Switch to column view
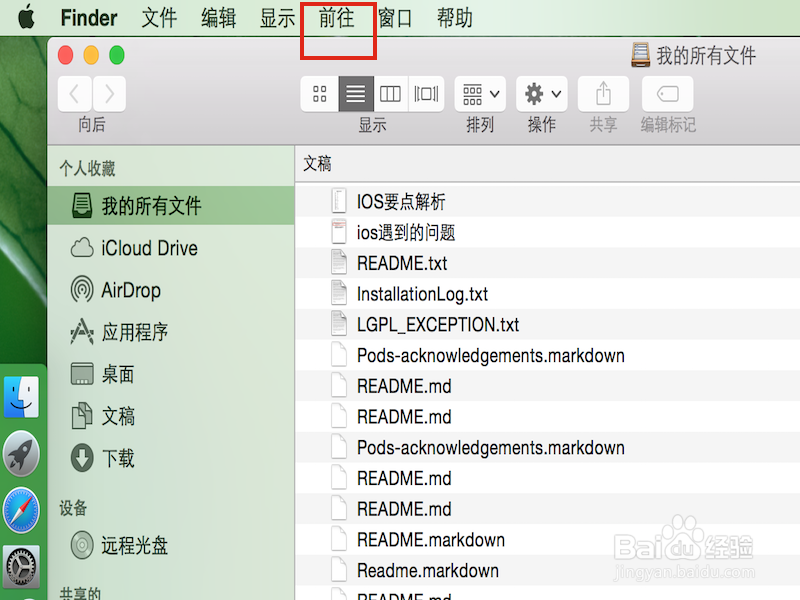The height and width of the screenshot is (600, 800). coord(390,93)
